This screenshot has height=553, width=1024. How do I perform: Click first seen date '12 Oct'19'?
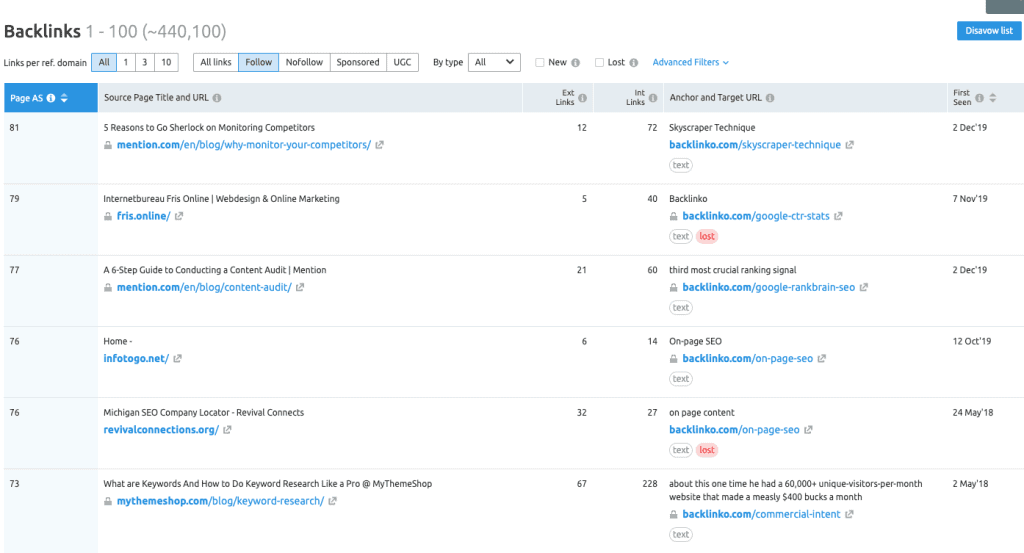pyautogui.click(x=972, y=341)
